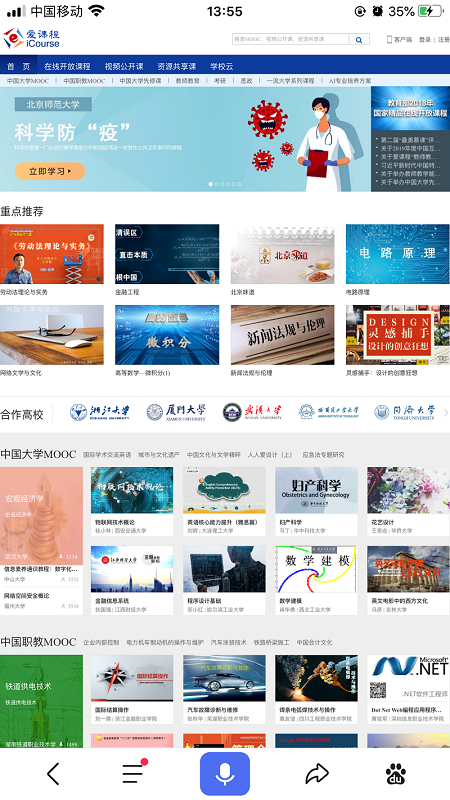The height and width of the screenshot is (800, 450).
Task: Tap the battery status icon
Action: click(x=431, y=11)
